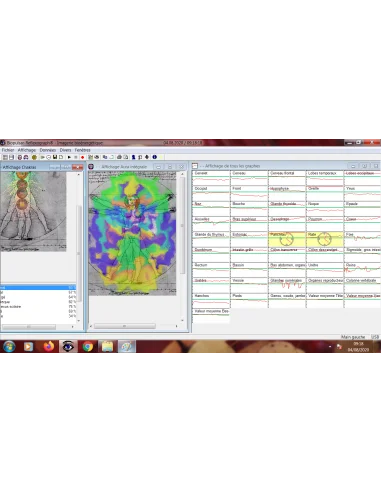Open Firefox from the taskbar
The image size is (381, 492).
[x=49, y=346]
